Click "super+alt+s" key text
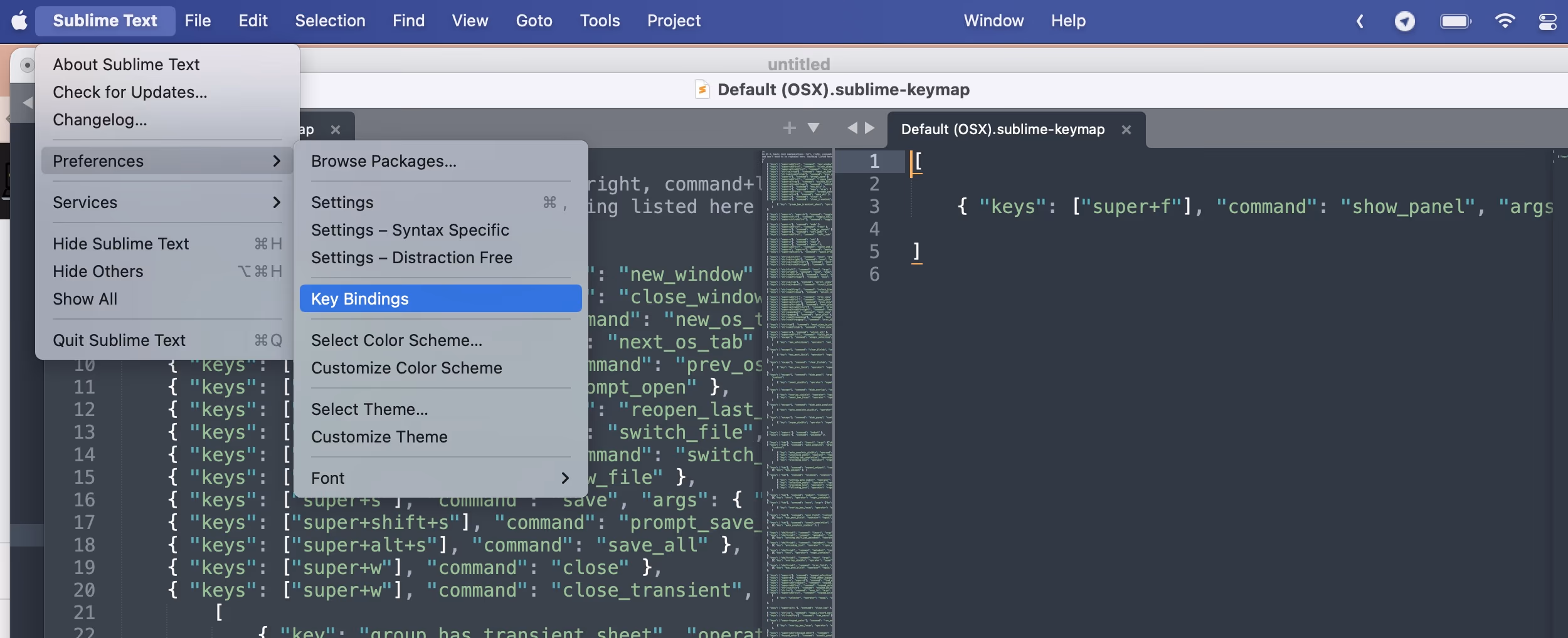Screen dimensions: 1568x638 click(364, 545)
